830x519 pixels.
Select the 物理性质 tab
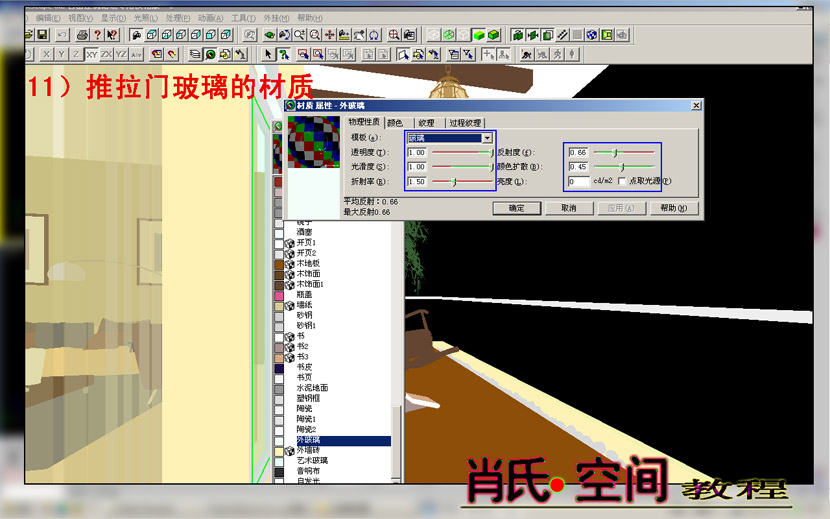click(x=364, y=122)
